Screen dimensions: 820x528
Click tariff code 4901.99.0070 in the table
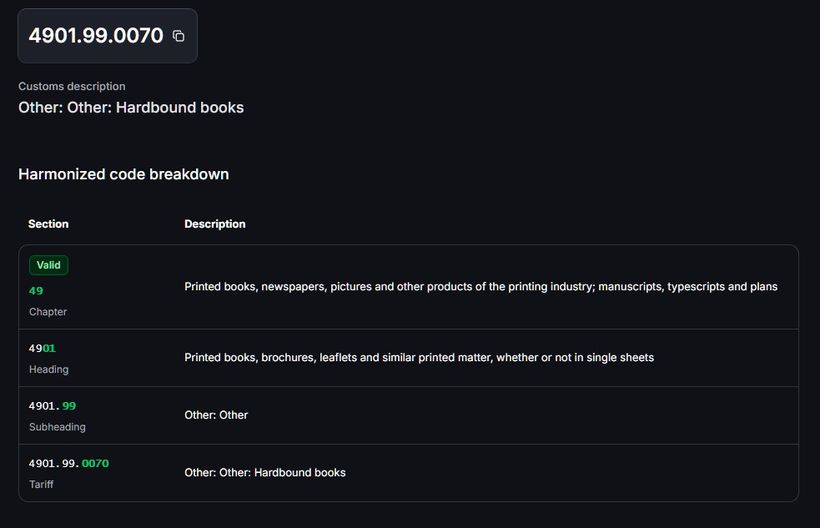(69, 463)
